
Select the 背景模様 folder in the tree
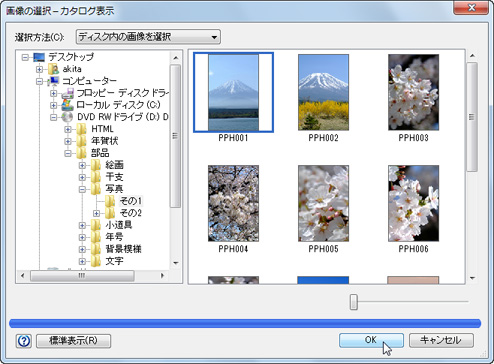click(x=123, y=249)
